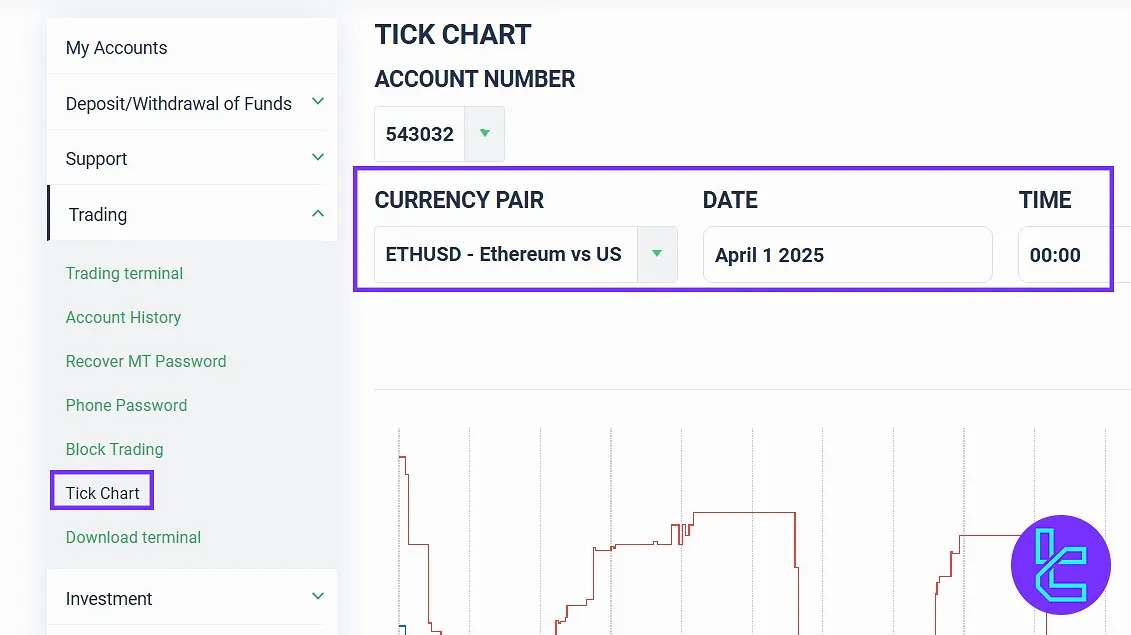Expand the Support section chevron
Screen dimensions: 1131x635
click(318, 157)
